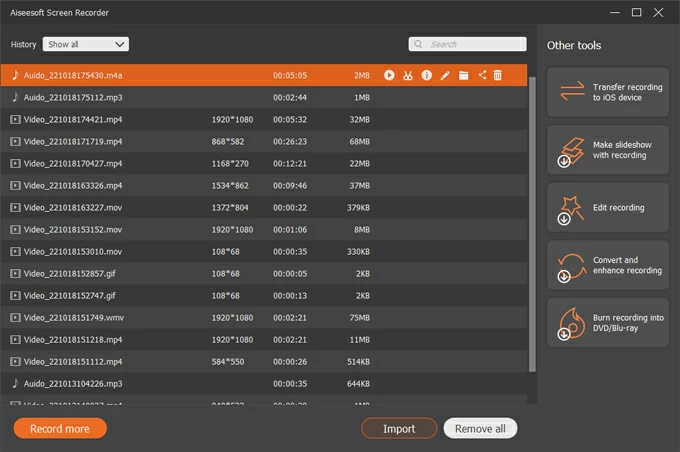Click the pencil rename icon

point(445,75)
